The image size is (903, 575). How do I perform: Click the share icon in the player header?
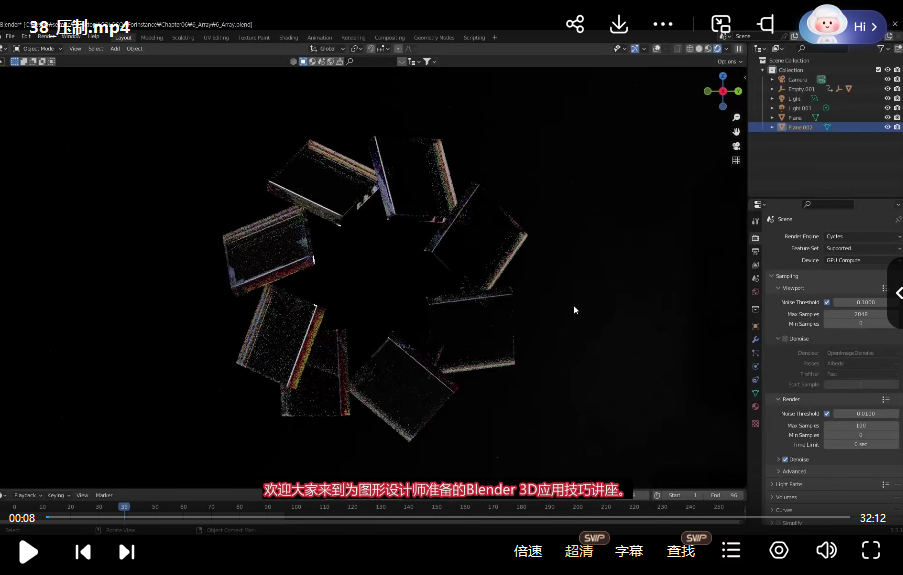pyautogui.click(x=575, y=24)
